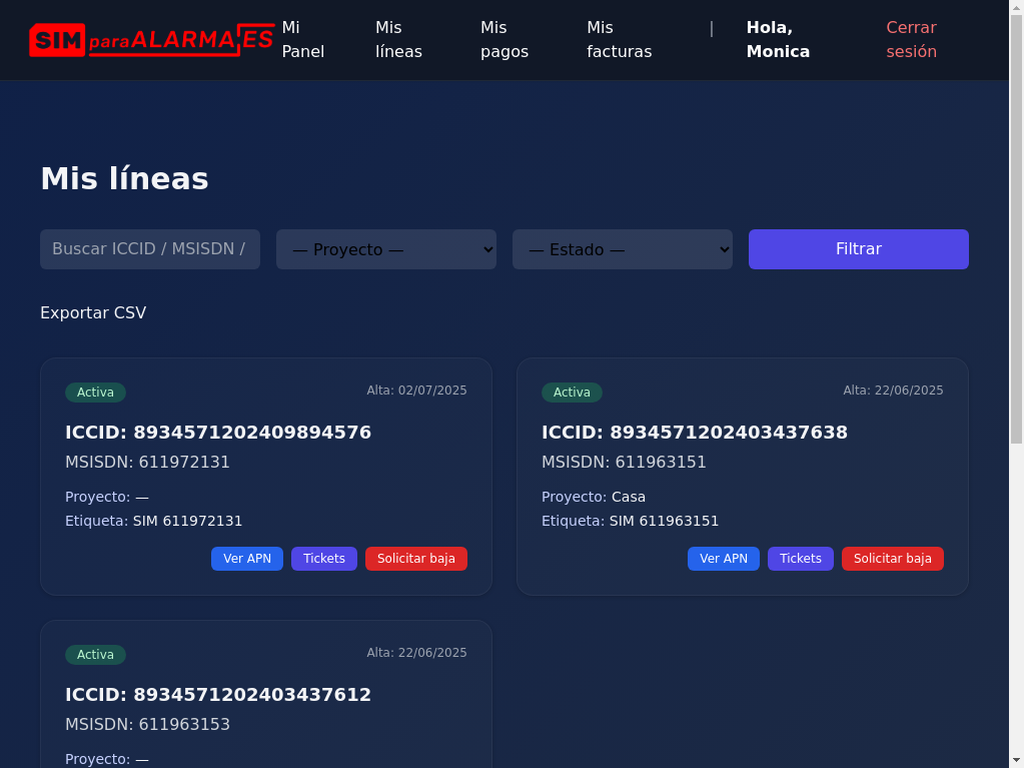The height and width of the screenshot is (768, 1024).
Task: Click MSISDN: 611963151 text
Action: point(624,462)
